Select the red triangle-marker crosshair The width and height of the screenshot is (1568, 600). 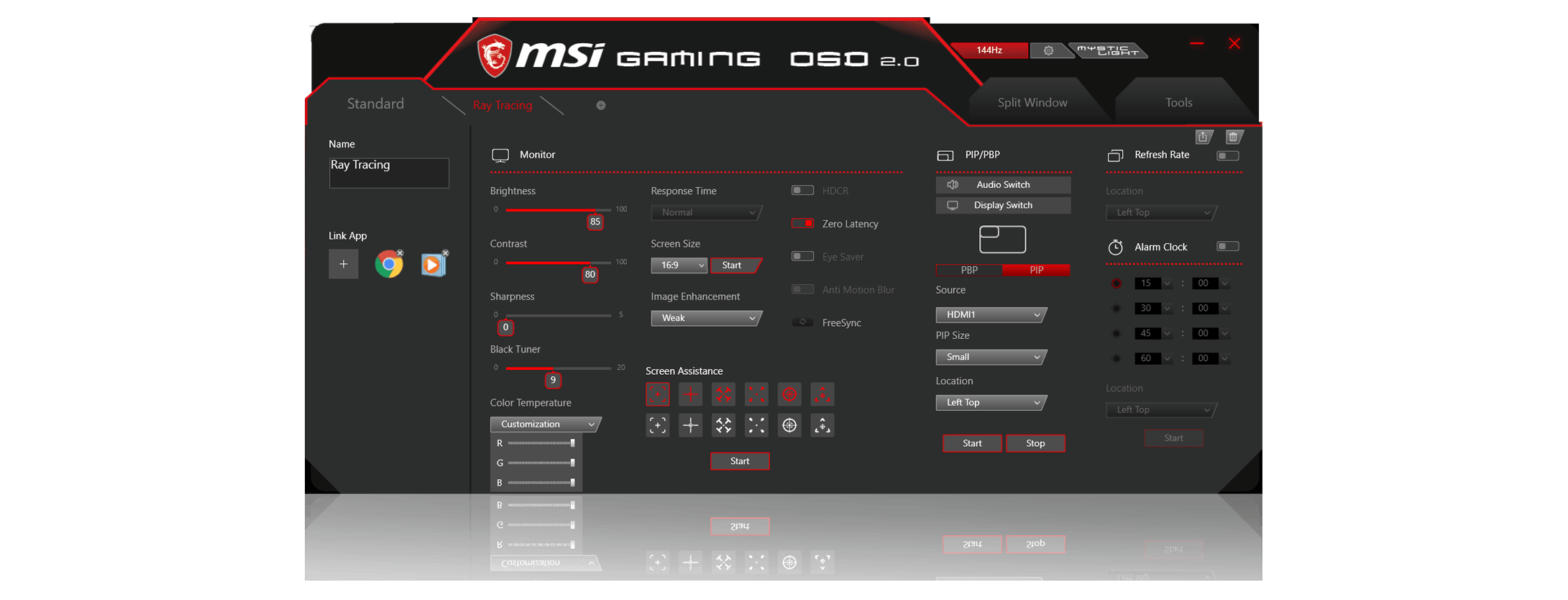tap(822, 394)
